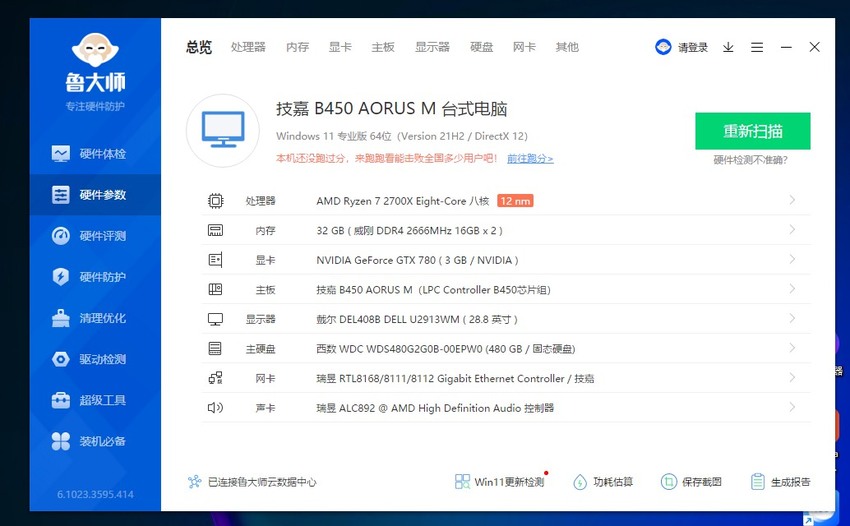The width and height of the screenshot is (850, 526).
Task: Expand the 内存 row chevron
Action: pos(792,229)
